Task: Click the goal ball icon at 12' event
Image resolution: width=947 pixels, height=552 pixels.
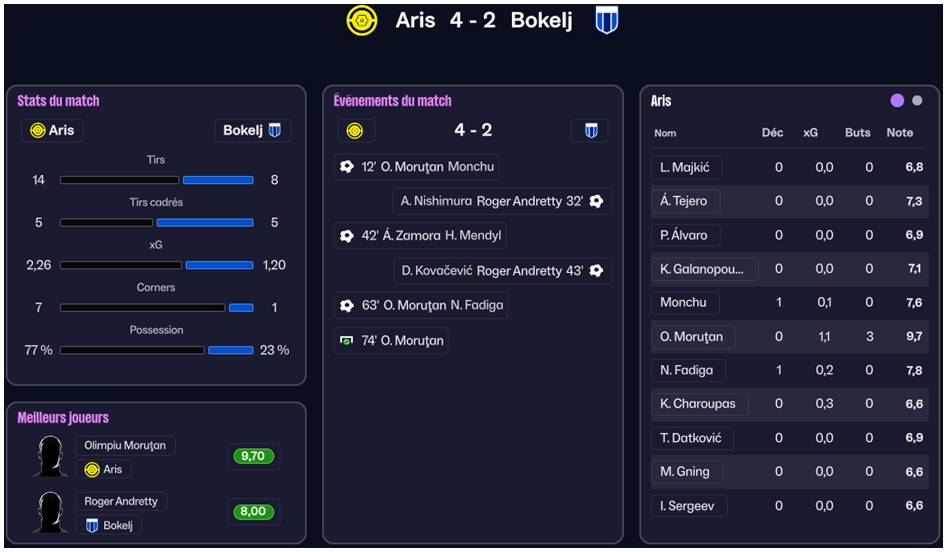Action: pyautogui.click(x=347, y=167)
